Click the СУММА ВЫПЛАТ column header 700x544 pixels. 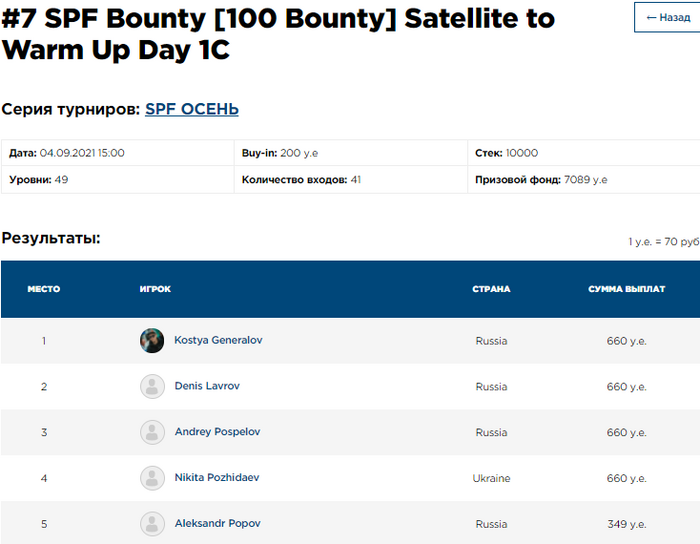[x=626, y=289]
